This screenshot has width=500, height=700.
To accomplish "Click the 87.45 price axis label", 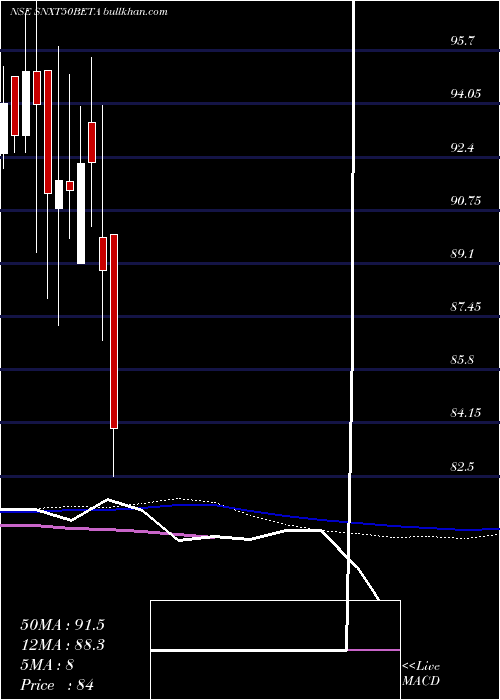I will (466, 307).
